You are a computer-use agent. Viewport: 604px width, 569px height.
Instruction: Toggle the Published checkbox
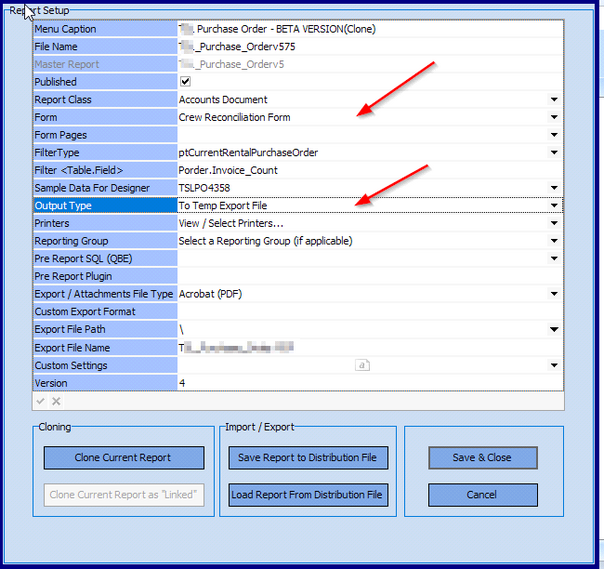(185, 82)
